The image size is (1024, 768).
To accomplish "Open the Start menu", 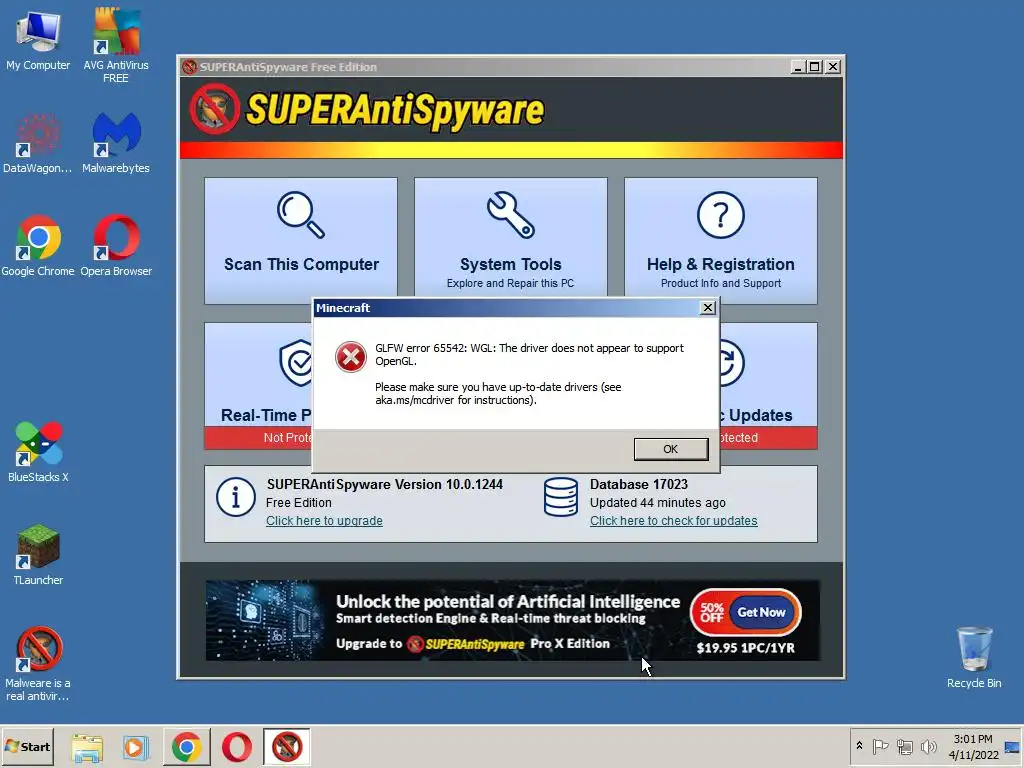I will click(x=27, y=746).
